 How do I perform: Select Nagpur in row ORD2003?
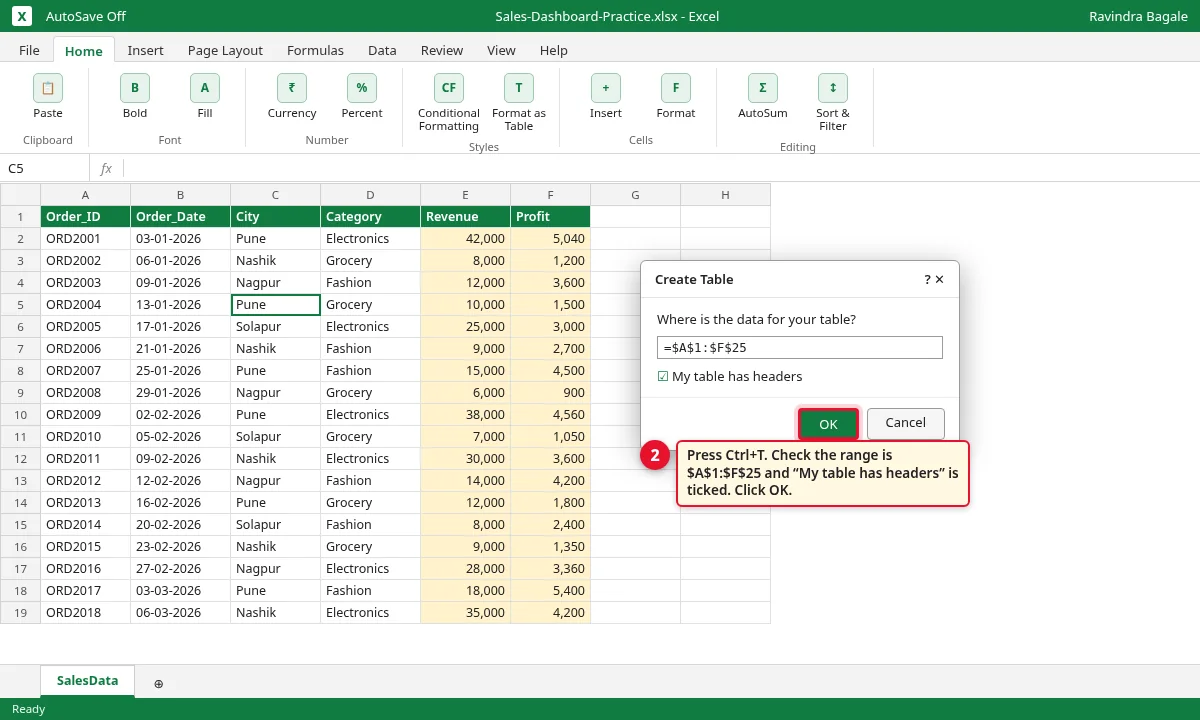pos(275,282)
